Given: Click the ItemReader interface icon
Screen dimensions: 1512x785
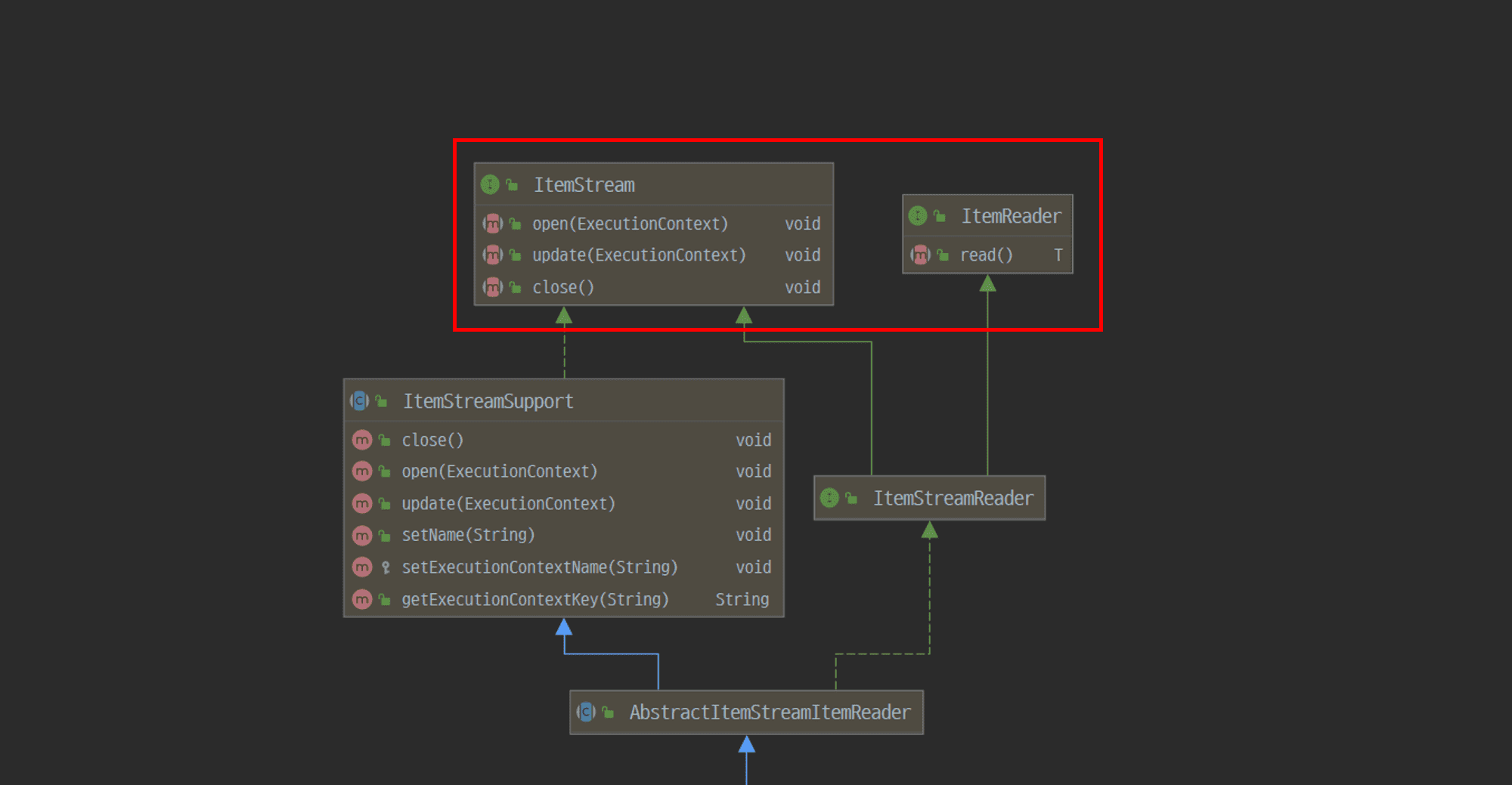Looking at the screenshot, I should click(x=919, y=215).
